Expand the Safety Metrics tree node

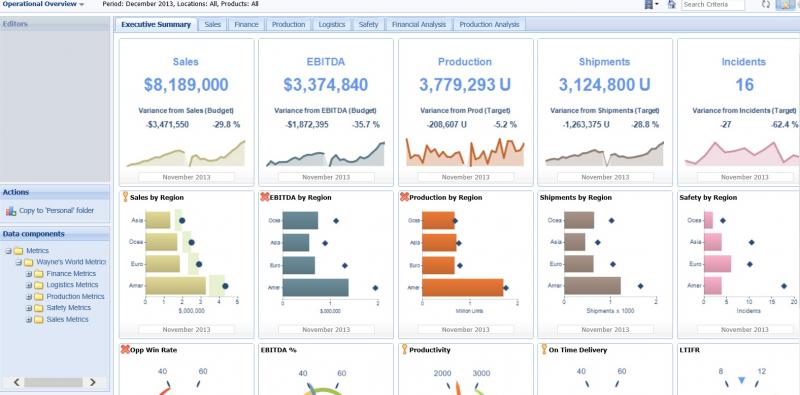[x=29, y=308]
